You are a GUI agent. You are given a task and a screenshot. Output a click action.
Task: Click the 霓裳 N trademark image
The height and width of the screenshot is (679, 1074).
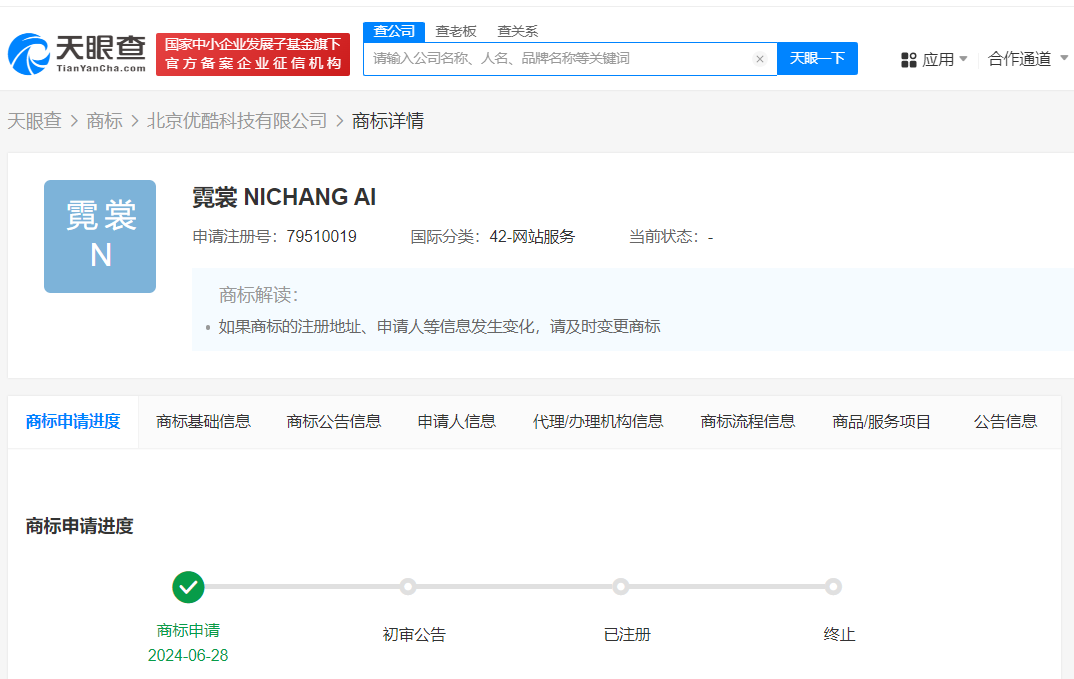coord(100,236)
